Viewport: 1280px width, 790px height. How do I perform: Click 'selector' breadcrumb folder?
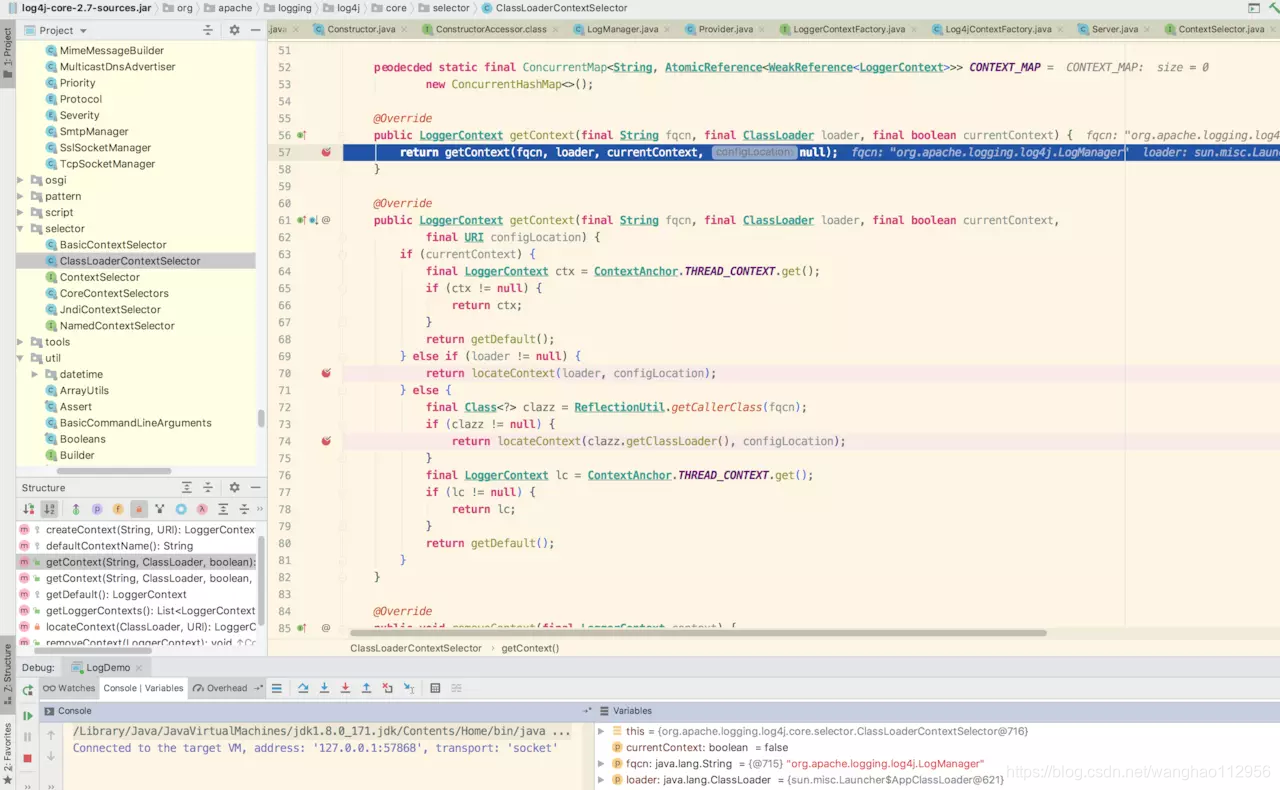click(x=444, y=8)
